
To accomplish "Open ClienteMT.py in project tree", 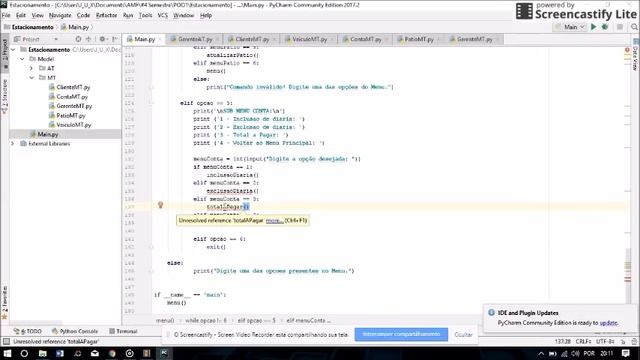I will (x=69, y=87).
